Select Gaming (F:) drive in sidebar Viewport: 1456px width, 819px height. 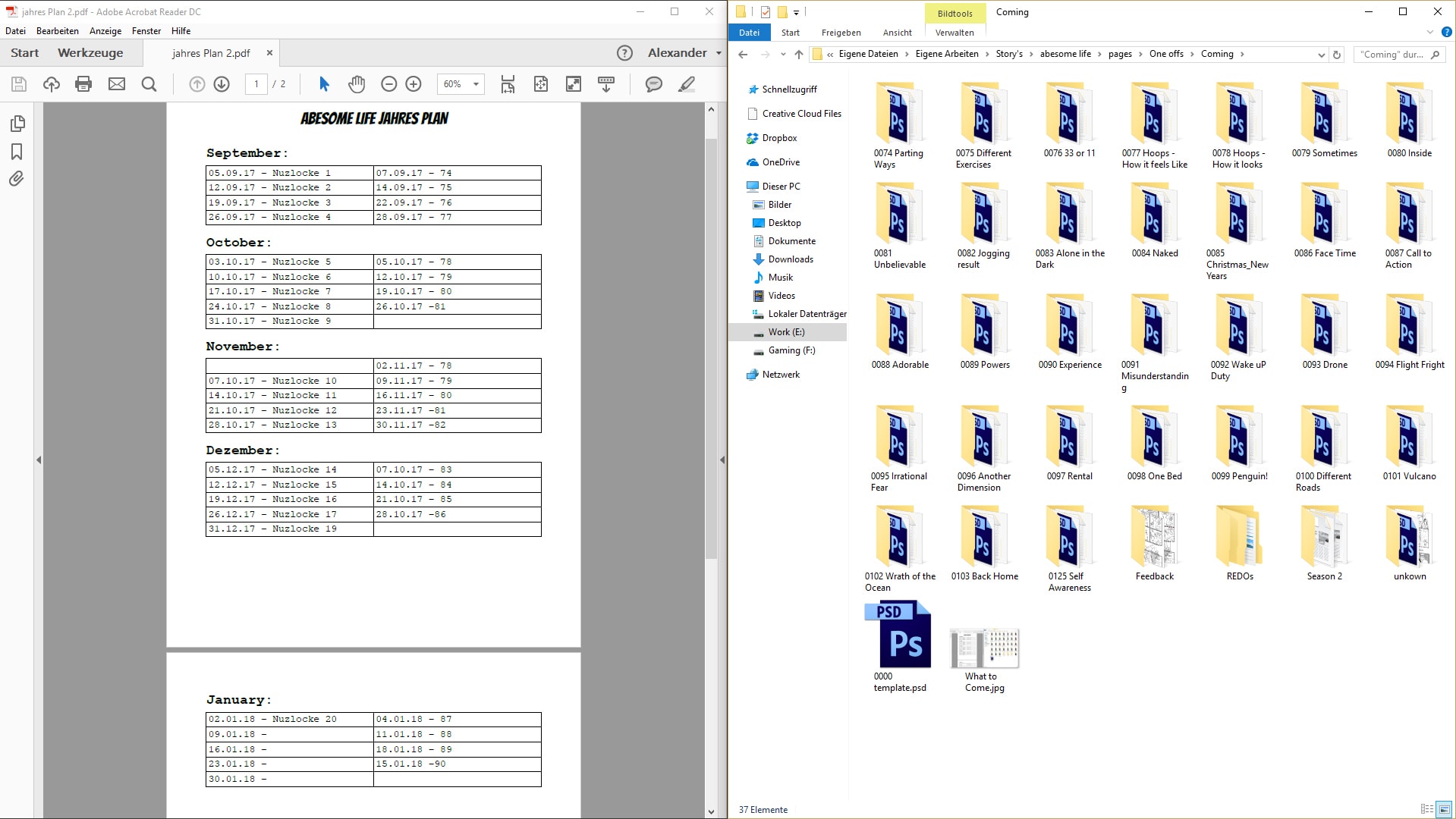(791, 350)
